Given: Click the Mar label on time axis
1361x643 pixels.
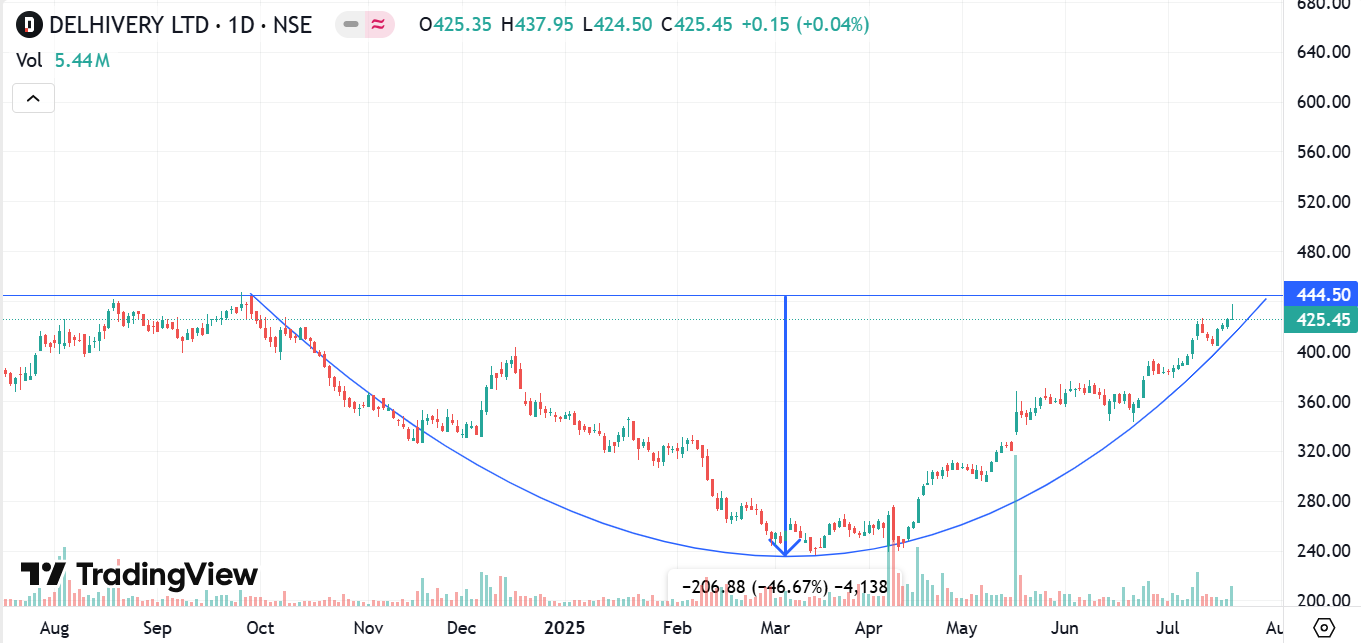Looking at the screenshot, I should [776, 629].
